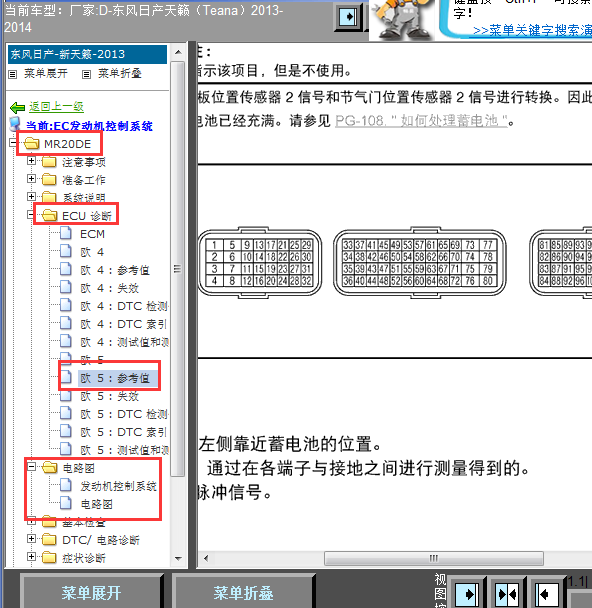Click the ECU 诊断 folder icon
The image size is (592, 608).
pyautogui.click(x=50, y=215)
